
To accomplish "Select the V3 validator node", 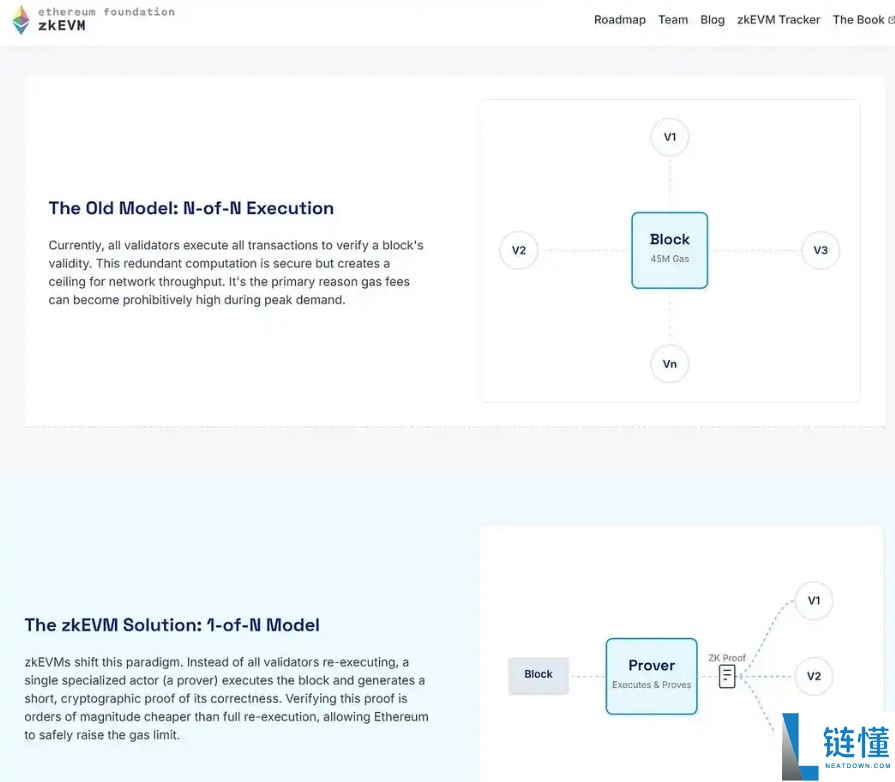I will (x=820, y=250).
